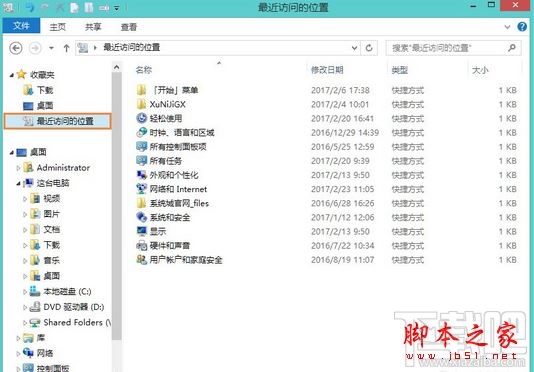Click the Back navigation arrow
This screenshot has height=372, width=534.
tap(16, 48)
